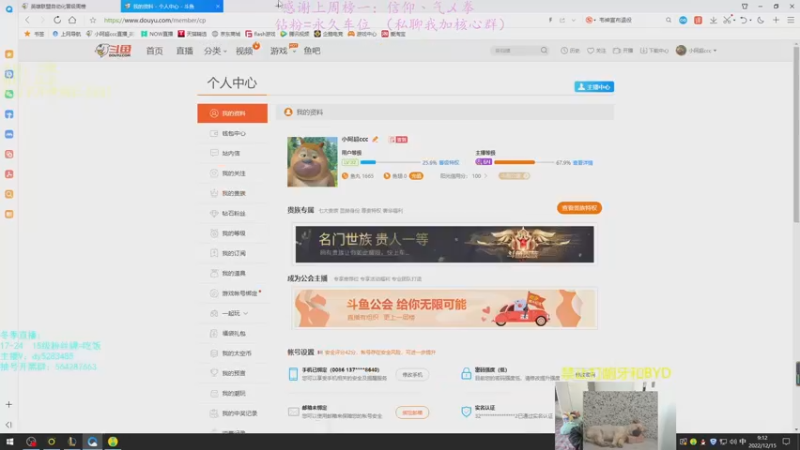Image resolution: width=800 pixels, height=450 pixels.
Task: Click the browser home icon
Action: (72, 20)
